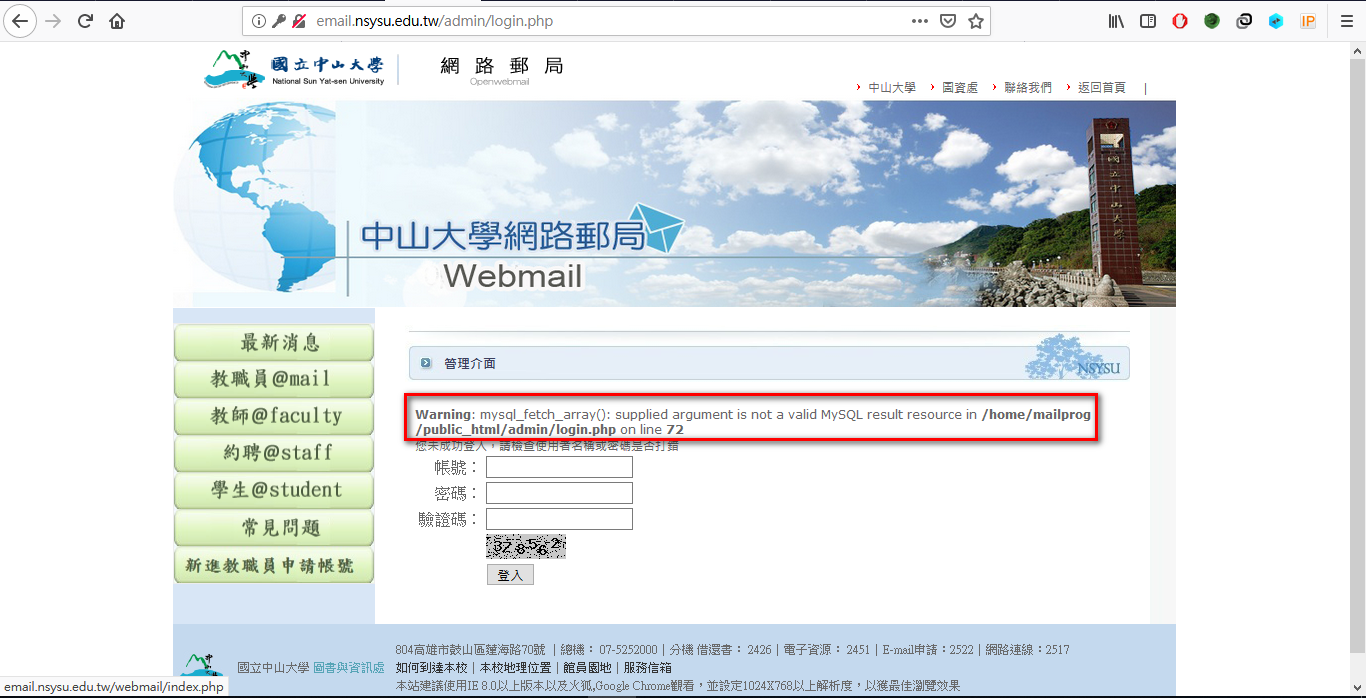The height and width of the screenshot is (698, 1366).
Task: Open 最新消息 sidebar menu item
Action: pyautogui.click(x=274, y=343)
